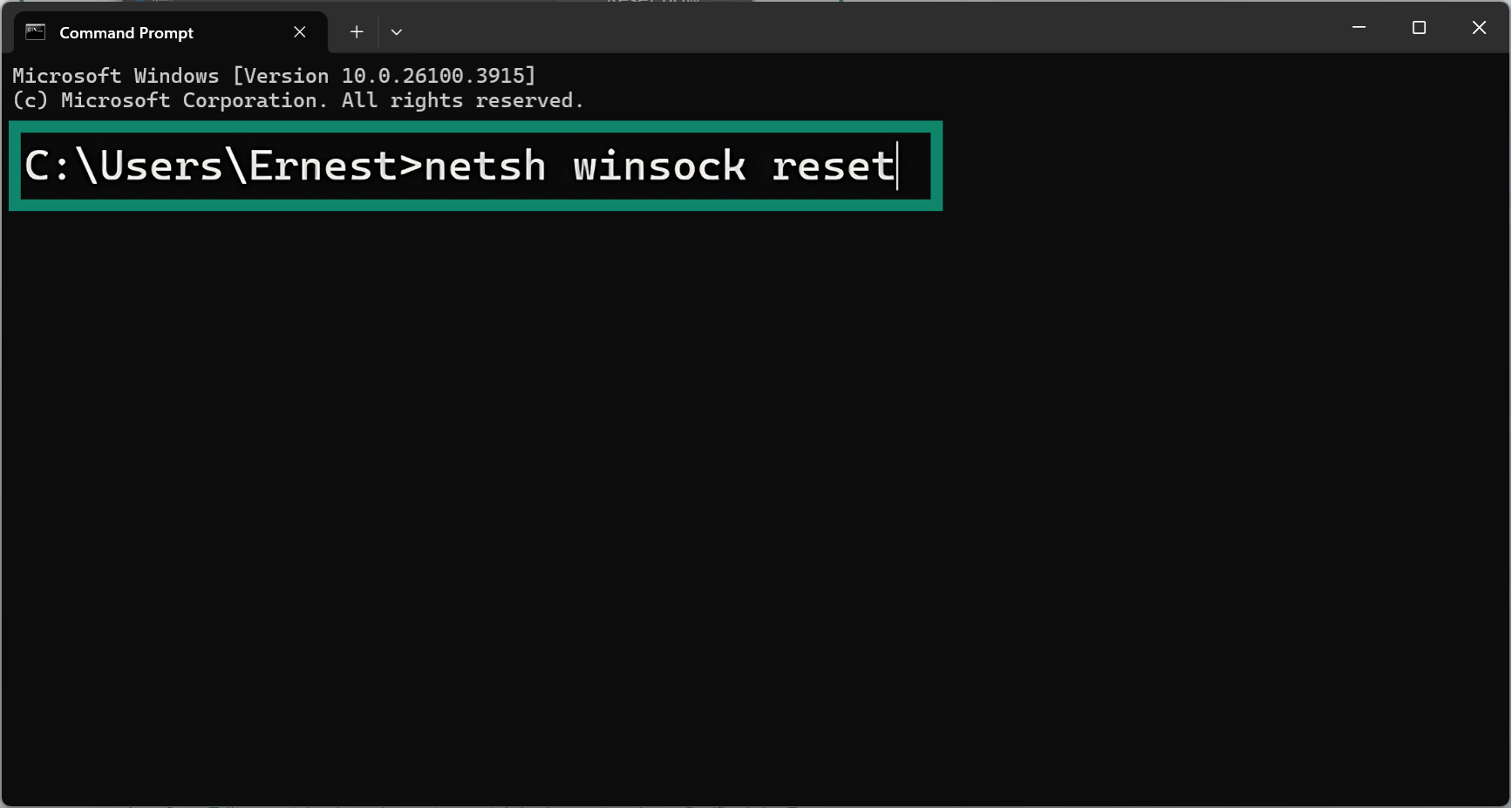Image resolution: width=1512 pixels, height=808 pixels.
Task: Click the terminal tab's close icon
Action: coord(299,31)
